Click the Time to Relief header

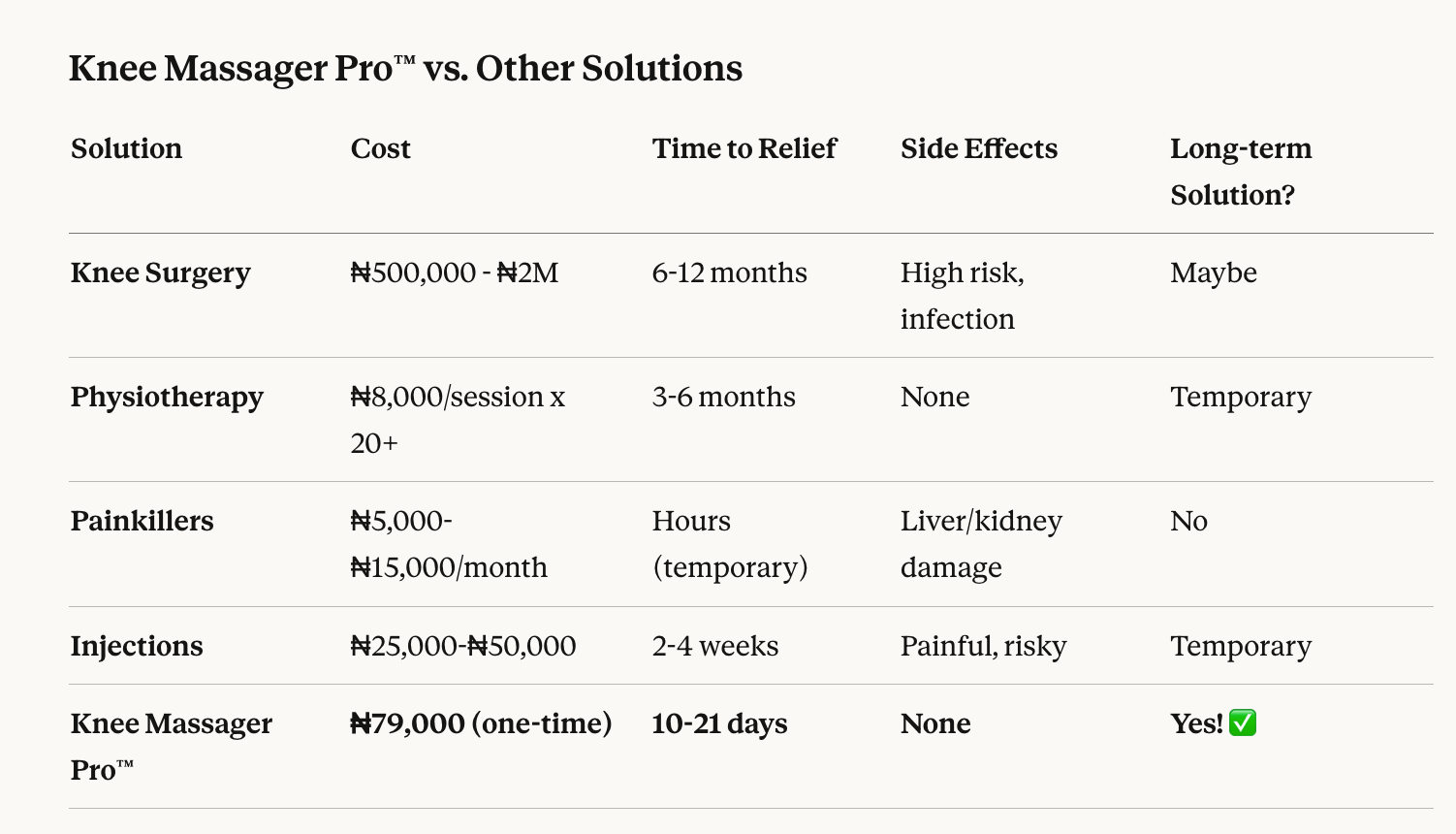(744, 148)
